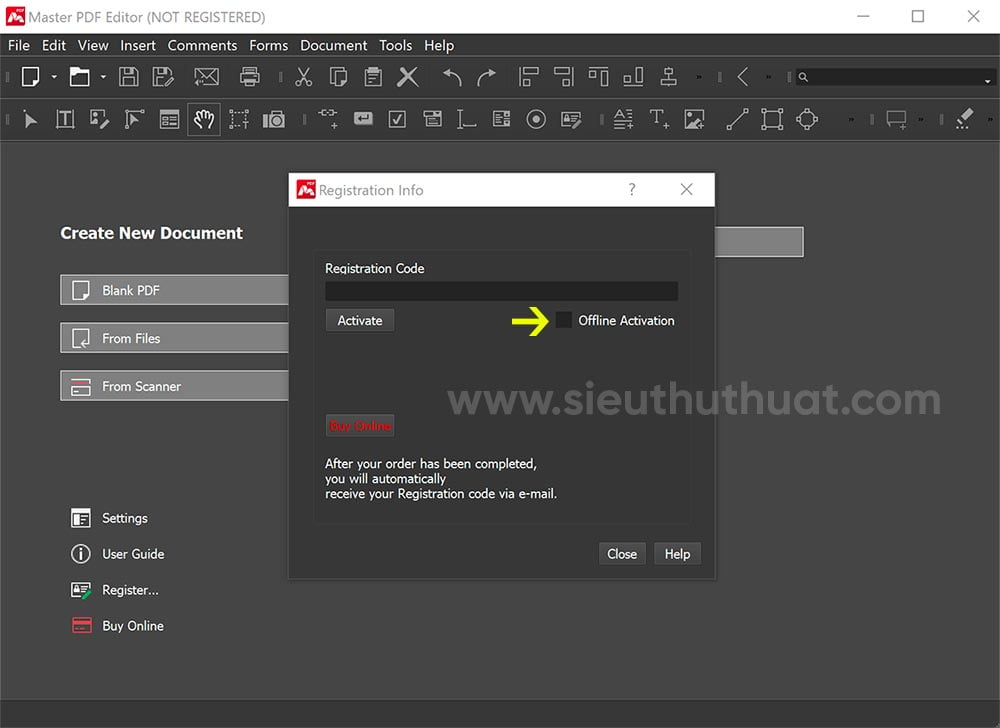Click the Delete X icon in toolbar
Screen dimensions: 1000x728
(x=408, y=77)
